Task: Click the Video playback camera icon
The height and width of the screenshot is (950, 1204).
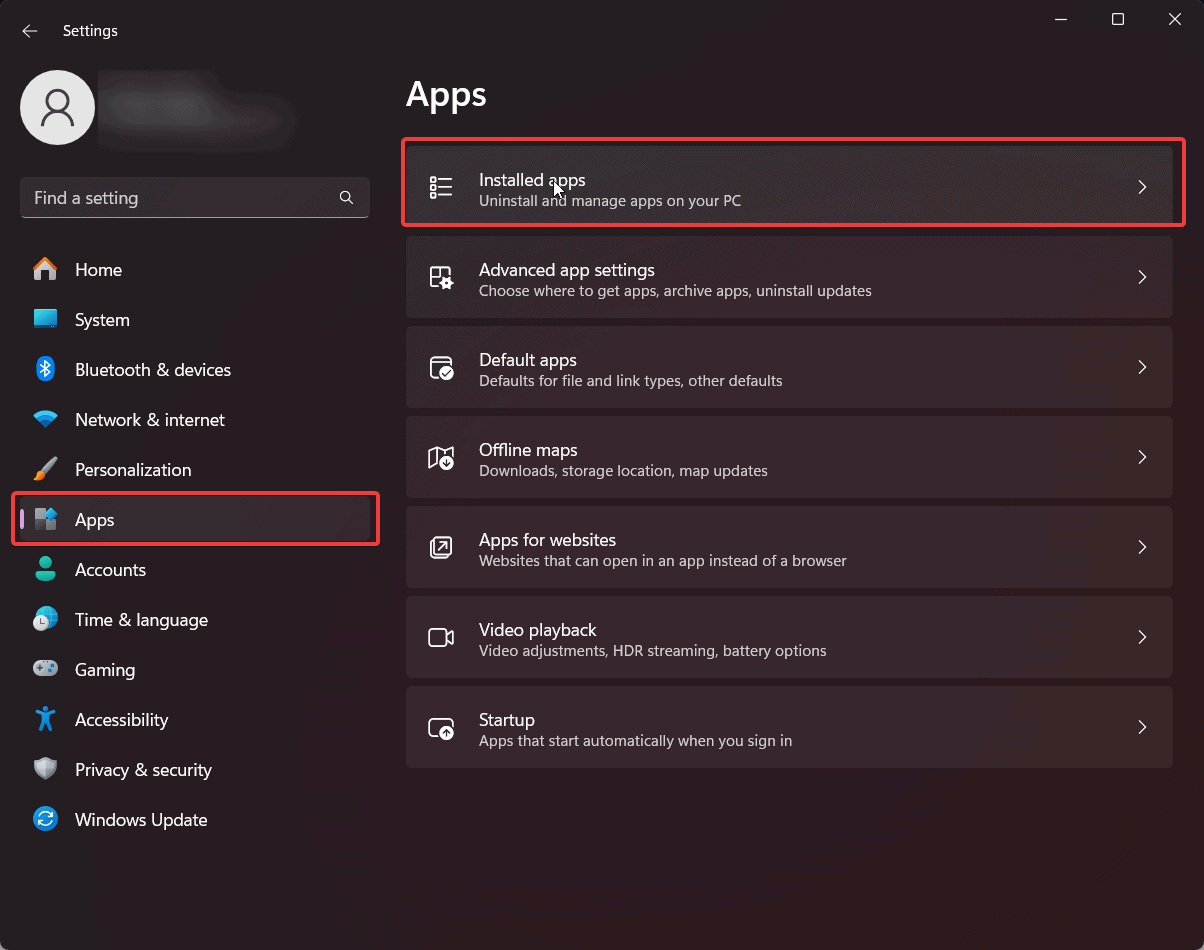Action: pos(440,637)
